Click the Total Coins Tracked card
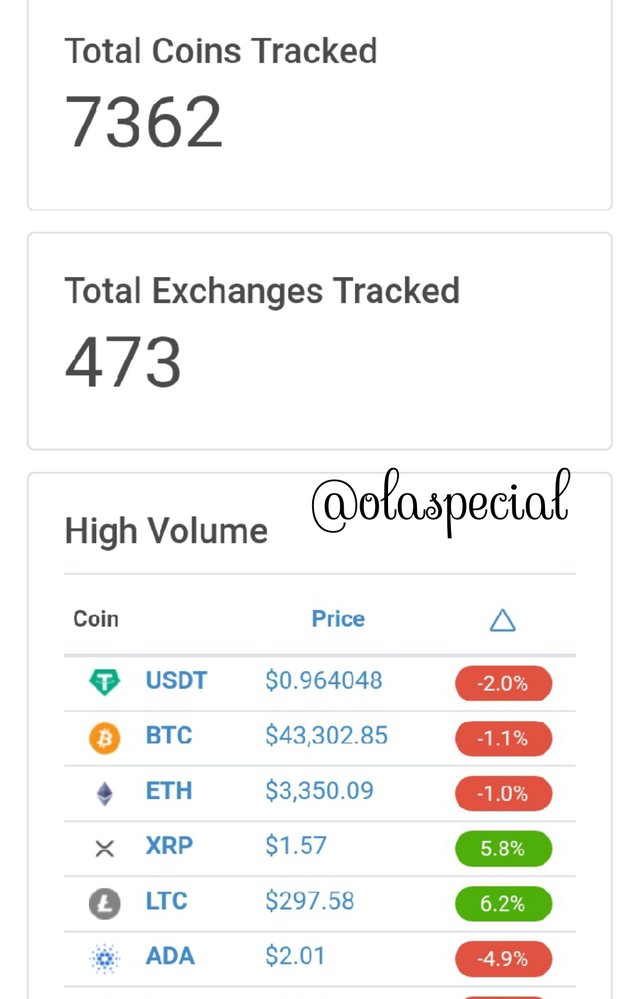The width and height of the screenshot is (640, 999). tap(320, 105)
